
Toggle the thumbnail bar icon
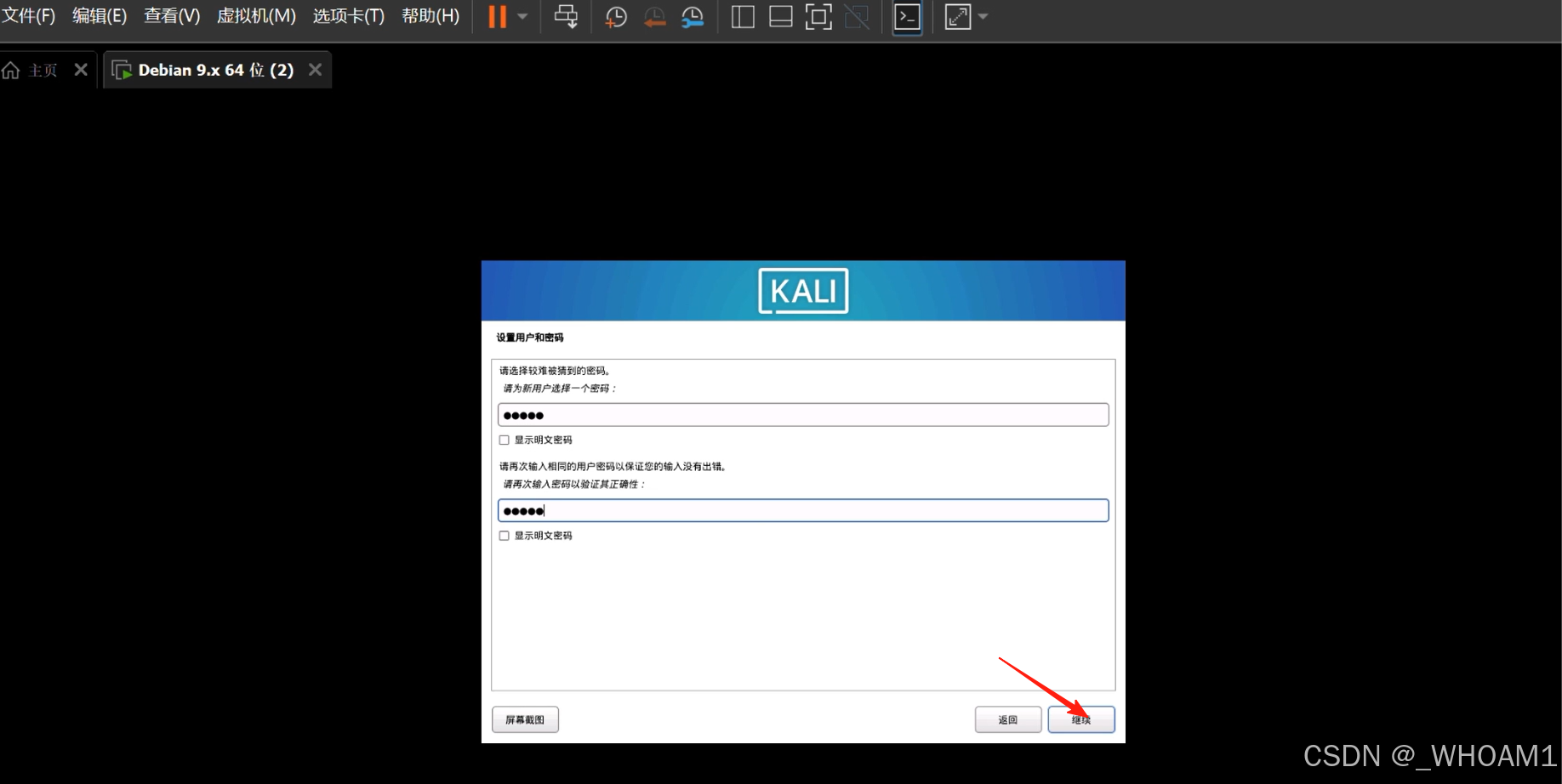pyautogui.click(x=781, y=17)
